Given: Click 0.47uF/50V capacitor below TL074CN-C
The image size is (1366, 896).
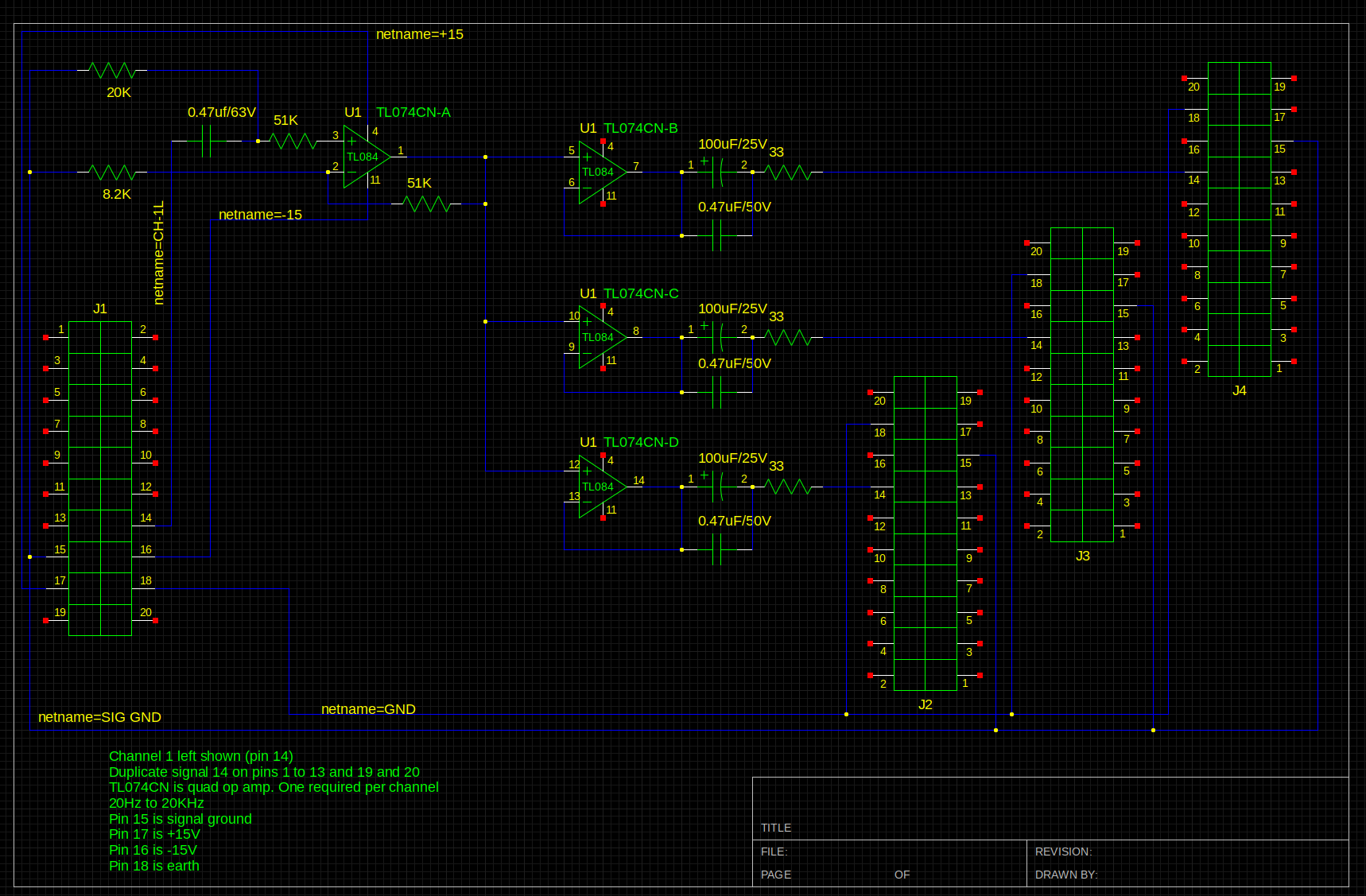Looking at the screenshot, I should pyautogui.click(x=717, y=392).
